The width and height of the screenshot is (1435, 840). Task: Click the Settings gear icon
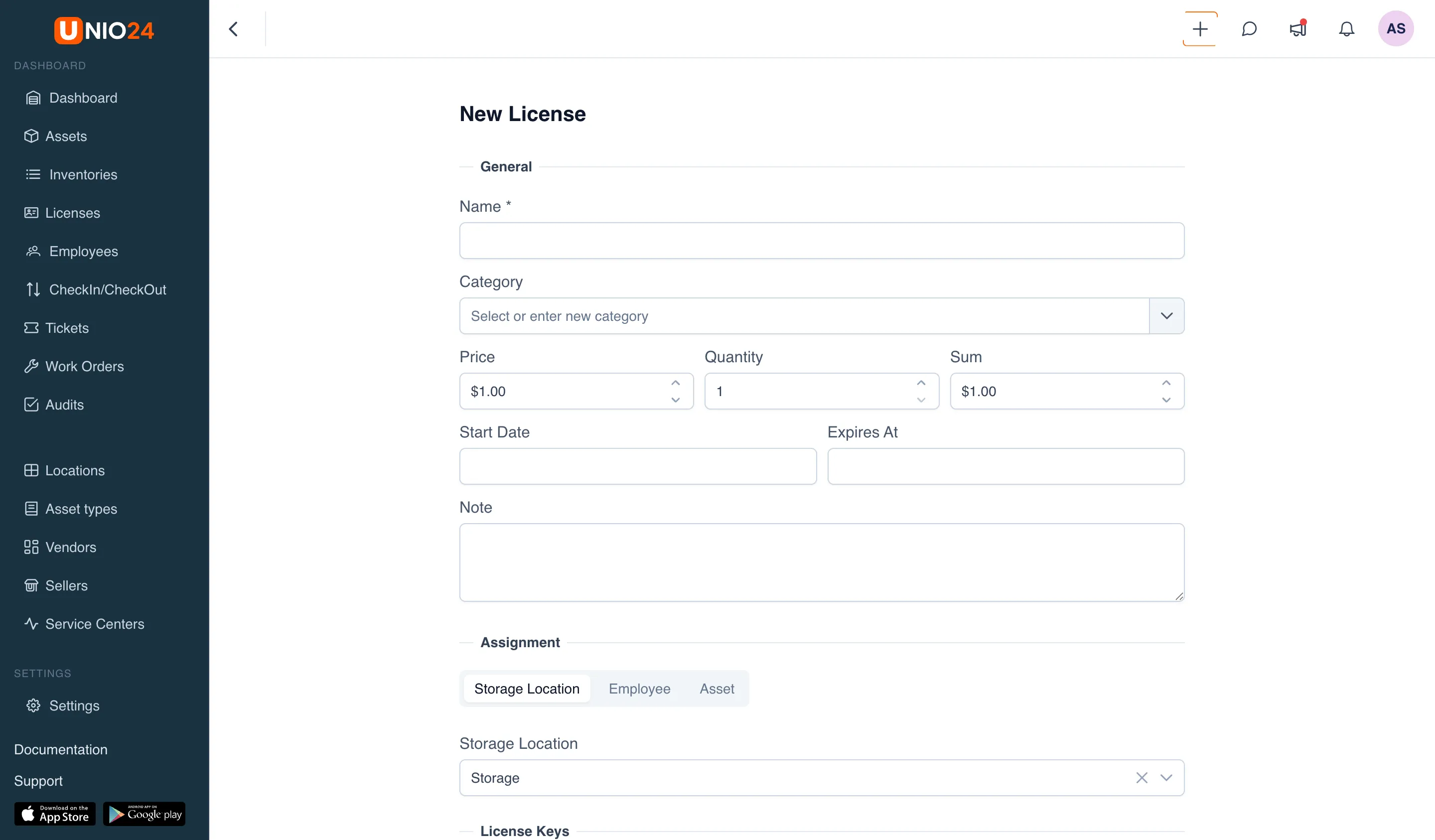coord(33,705)
